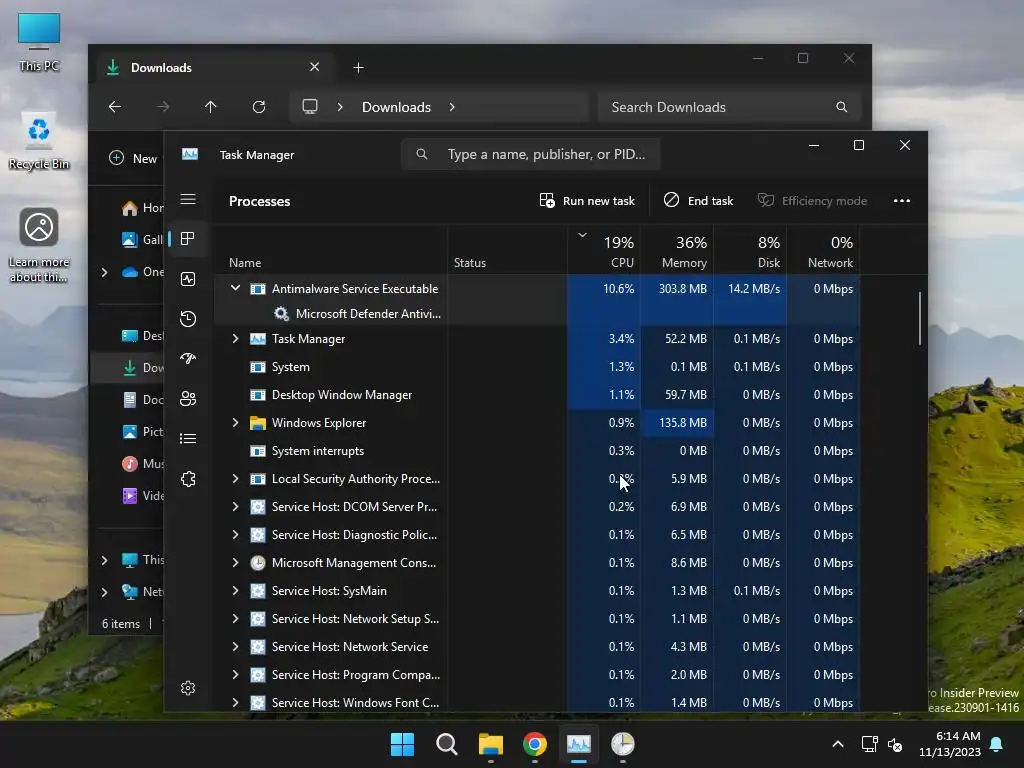Click New button in File Explorer
The image size is (1024, 768).
(133, 158)
